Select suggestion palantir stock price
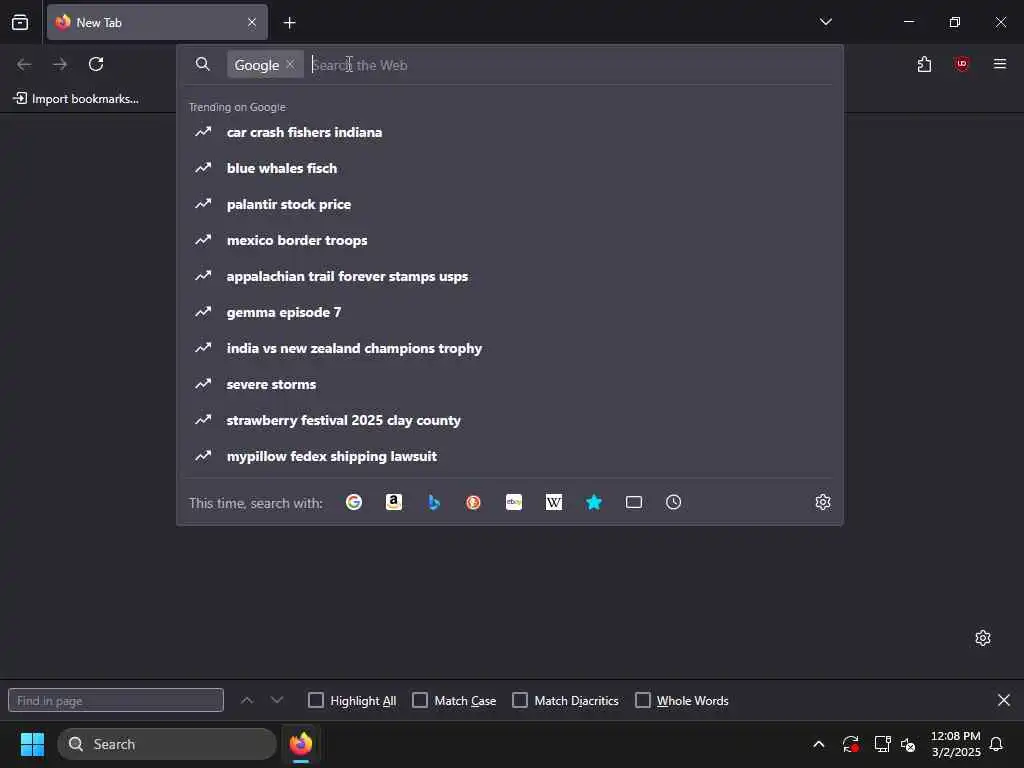Viewport: 1024px width, 768px height. click(x=509, y=204)
